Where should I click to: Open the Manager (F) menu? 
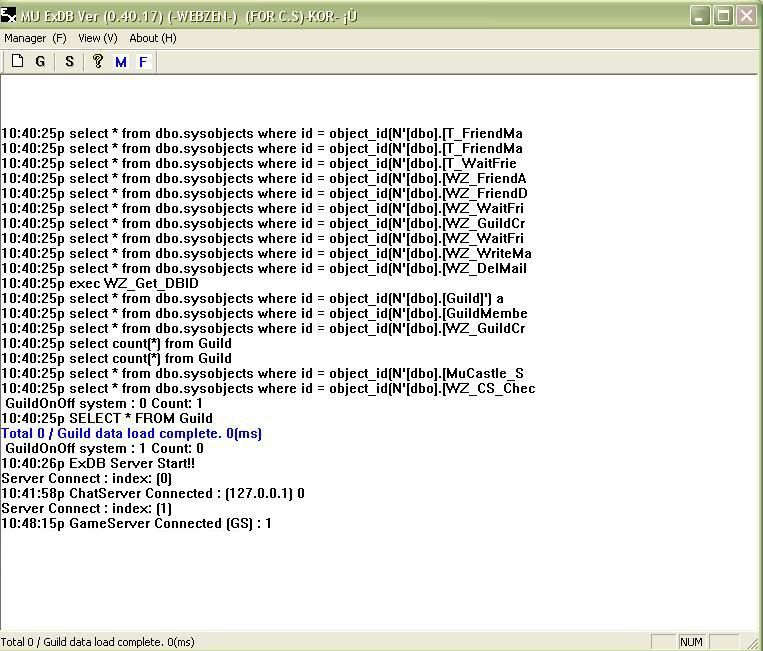[35, 38]
